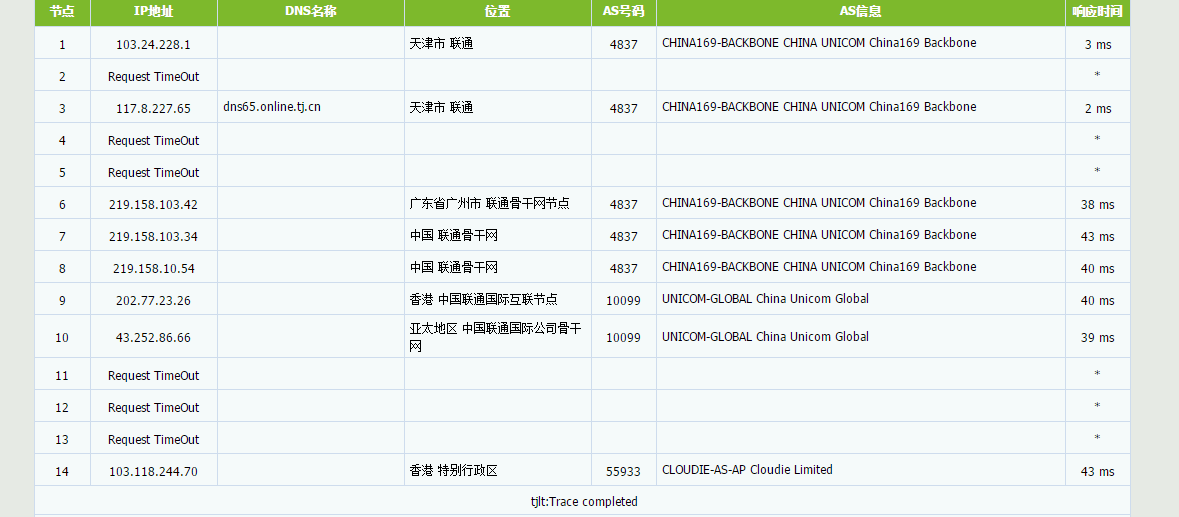Click Request TimeOut in node 2 row
The height and width of the screenshot is (517, 1179).
pyautogui.click(x=153, y=76)
